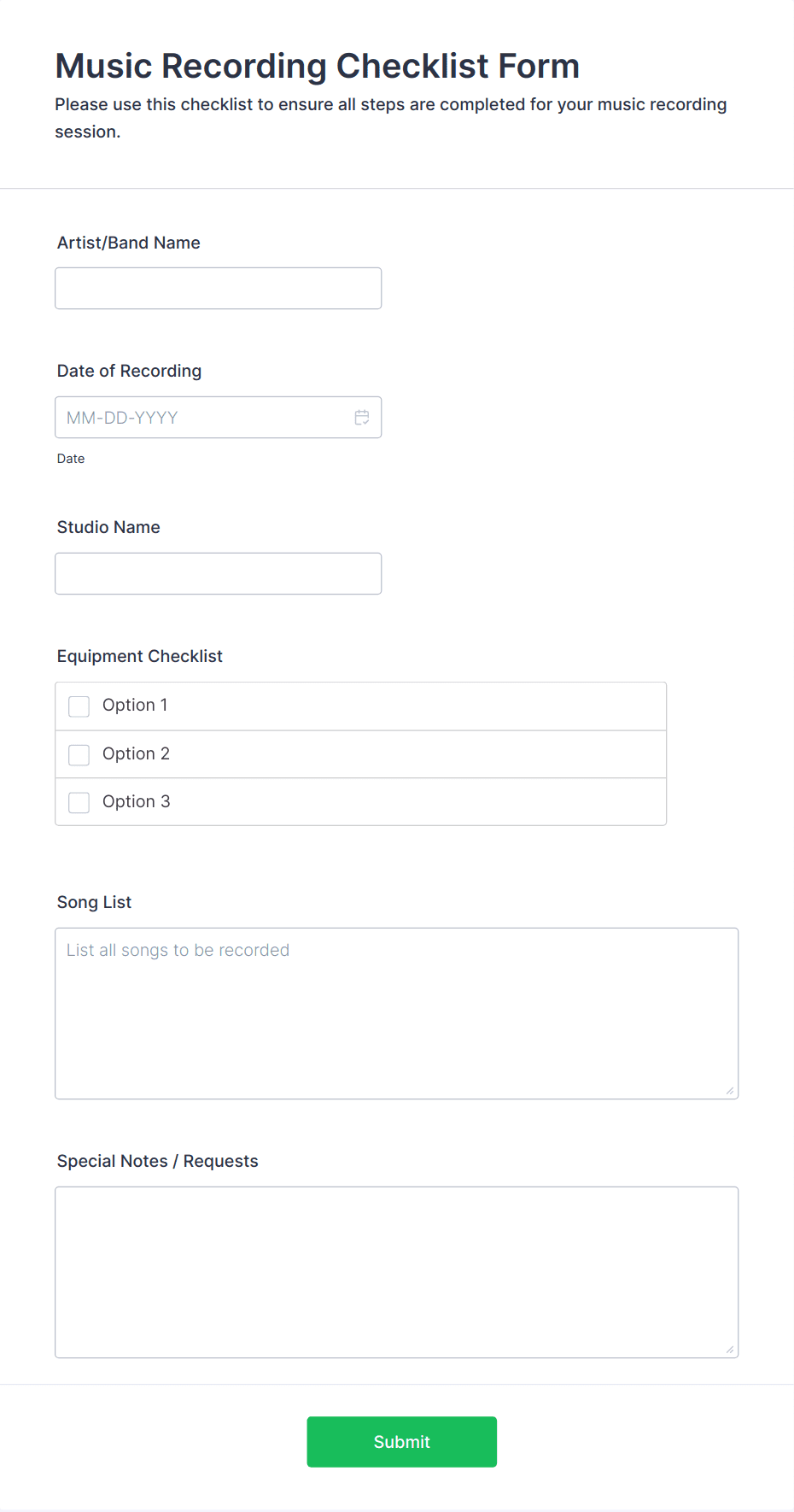Click the Special Notes resize handle
The height and width of the screenshot is (1512, 794).
730,1350
